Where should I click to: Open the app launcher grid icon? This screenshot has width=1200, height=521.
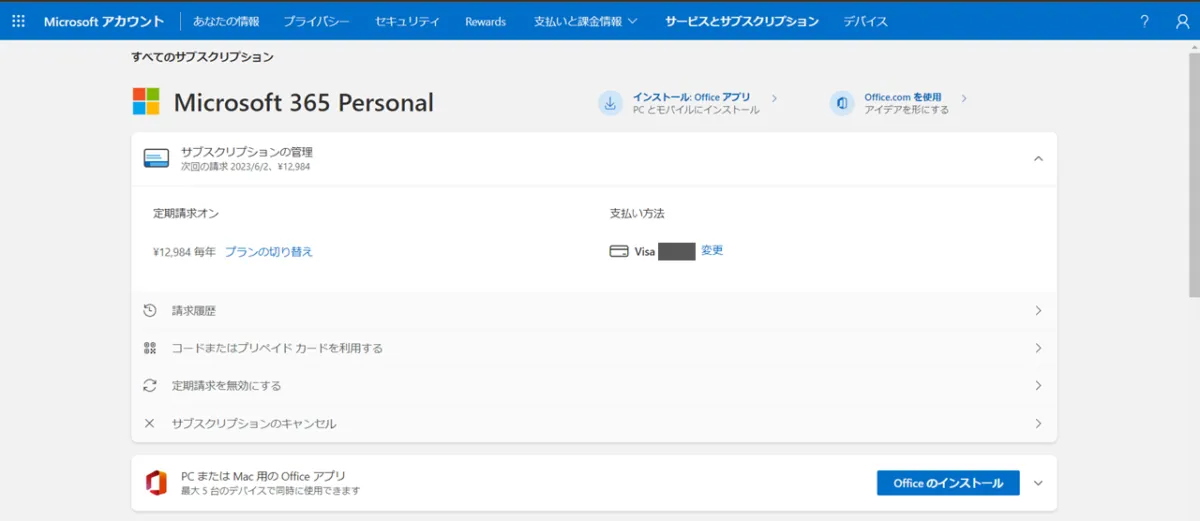pos(18,21)
